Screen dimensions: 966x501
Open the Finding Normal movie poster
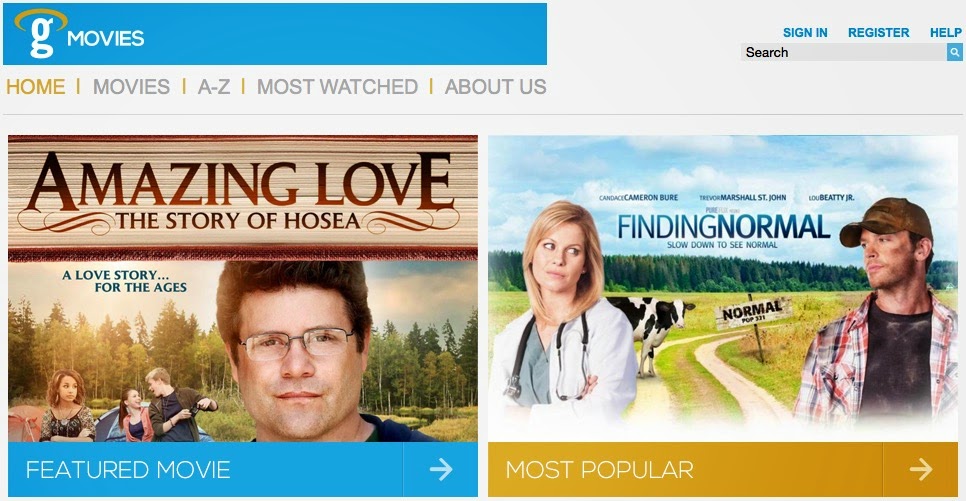tap(723, 288)
